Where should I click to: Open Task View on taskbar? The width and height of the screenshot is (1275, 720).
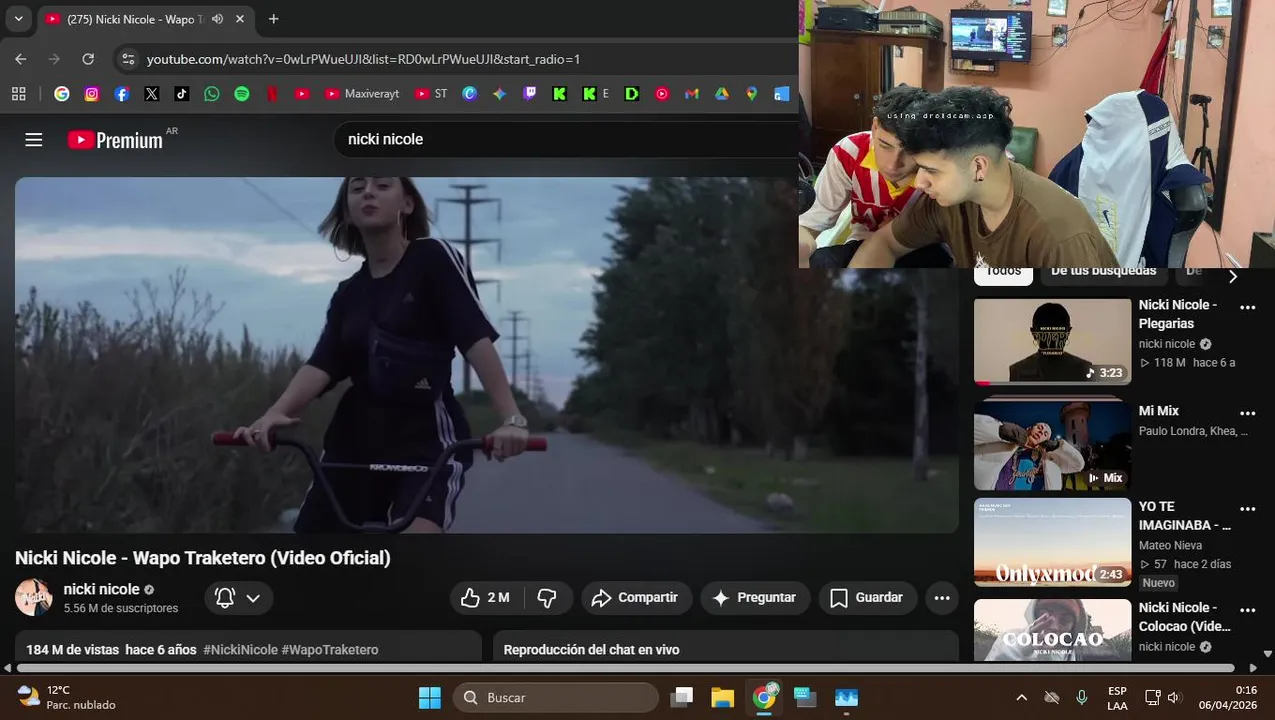[682, 697]
